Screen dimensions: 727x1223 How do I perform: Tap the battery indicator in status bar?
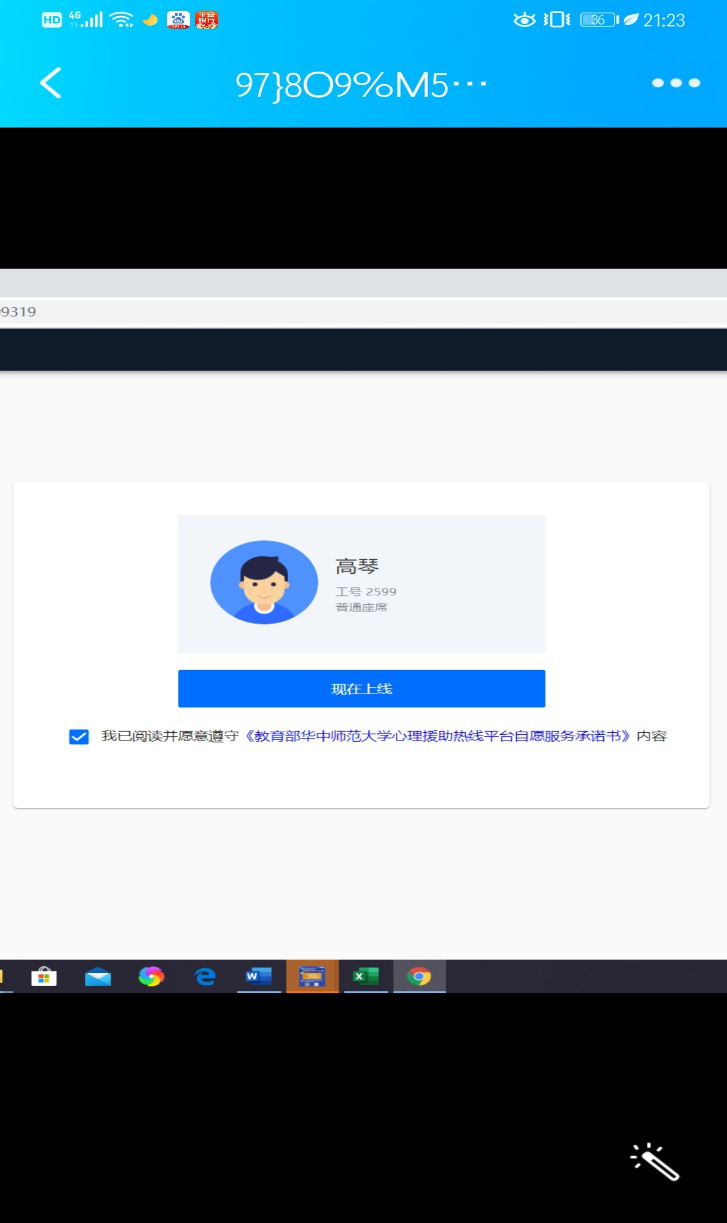(599, 20)
